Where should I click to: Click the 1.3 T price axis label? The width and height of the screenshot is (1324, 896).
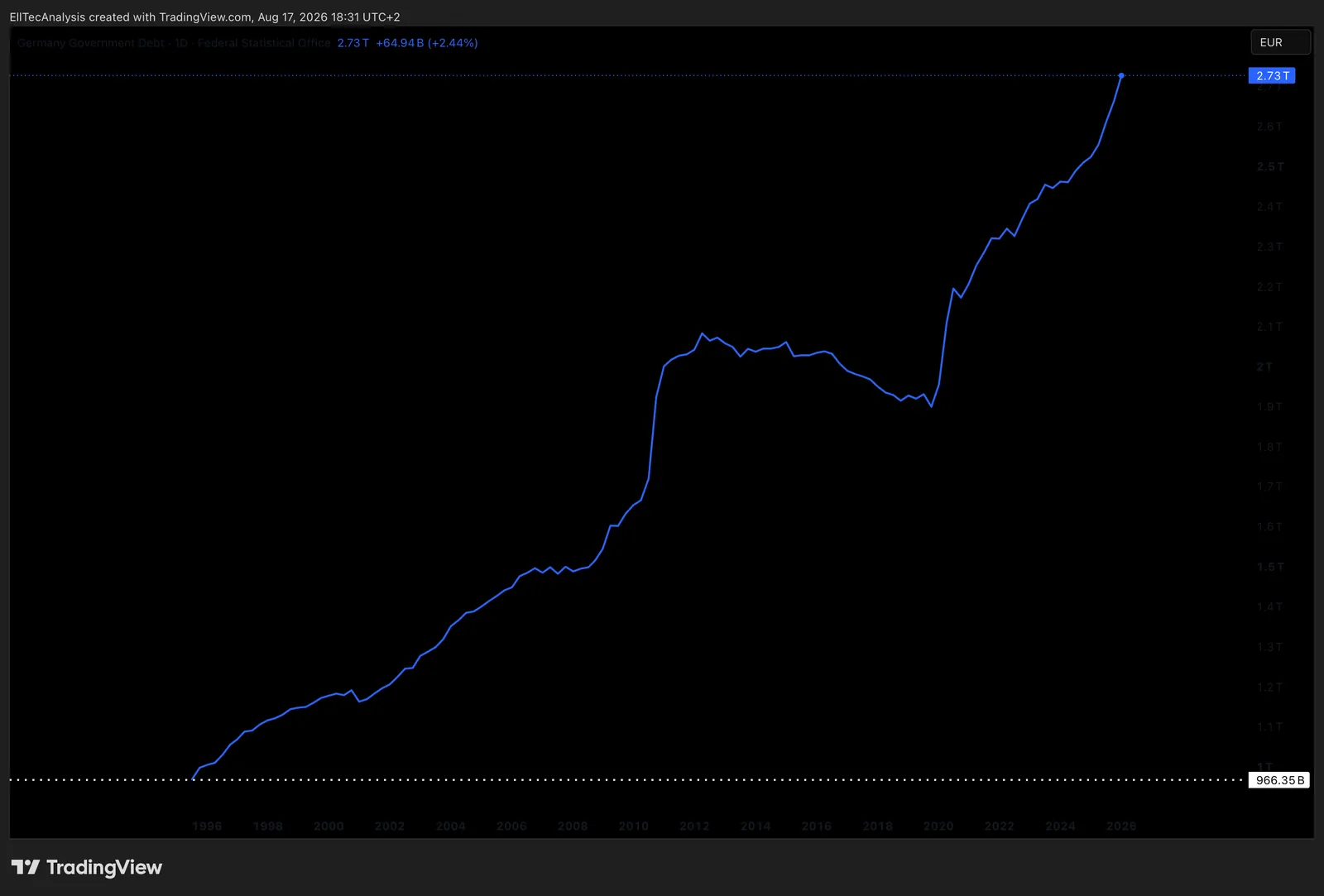pyautogui.click(x=1269, y=647)
